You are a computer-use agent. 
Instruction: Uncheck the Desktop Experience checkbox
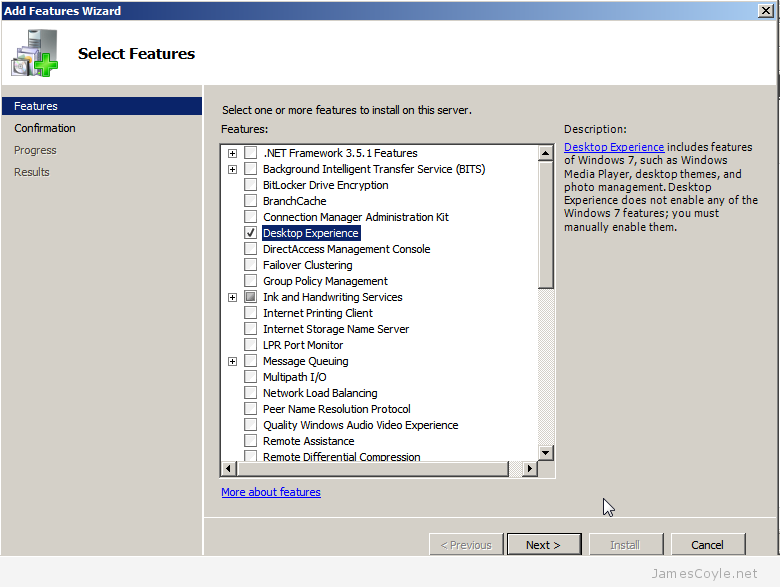[x=251, y=232]
